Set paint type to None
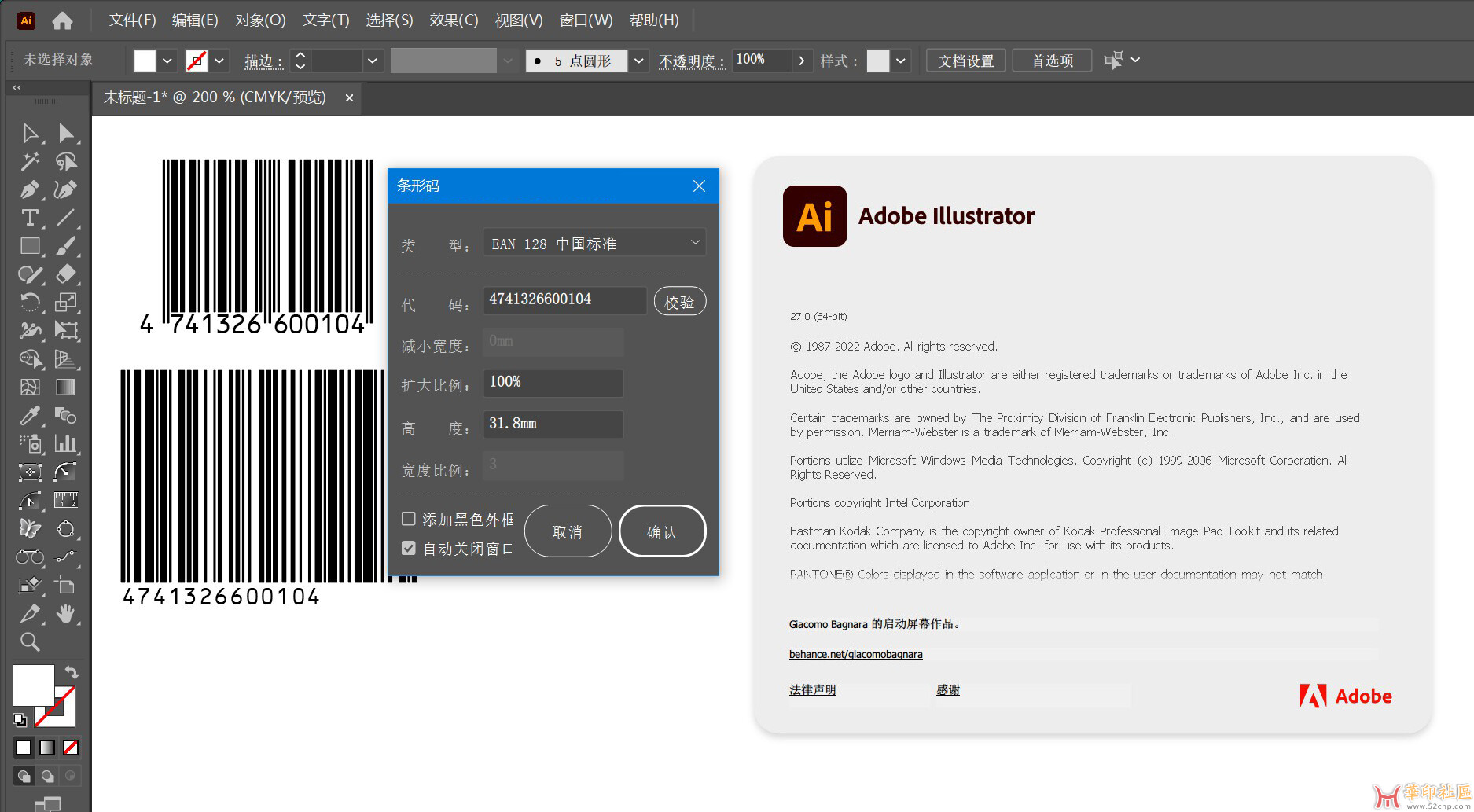The height and width of the screenshot is (812, 1474). (x=71, y=748)
